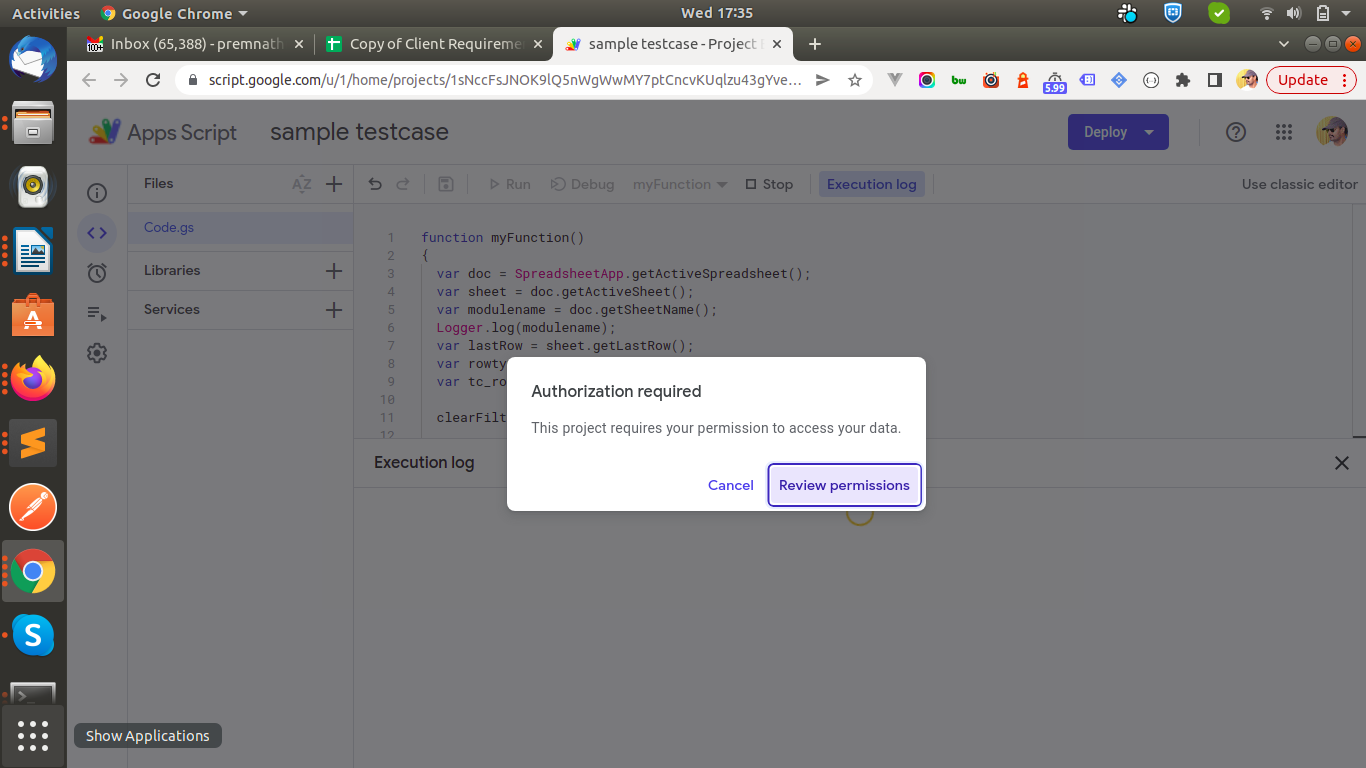Click the Redo arrow in editor toolbar
The height and width of the screenshot is (768, 1366).
pos(403,184)
